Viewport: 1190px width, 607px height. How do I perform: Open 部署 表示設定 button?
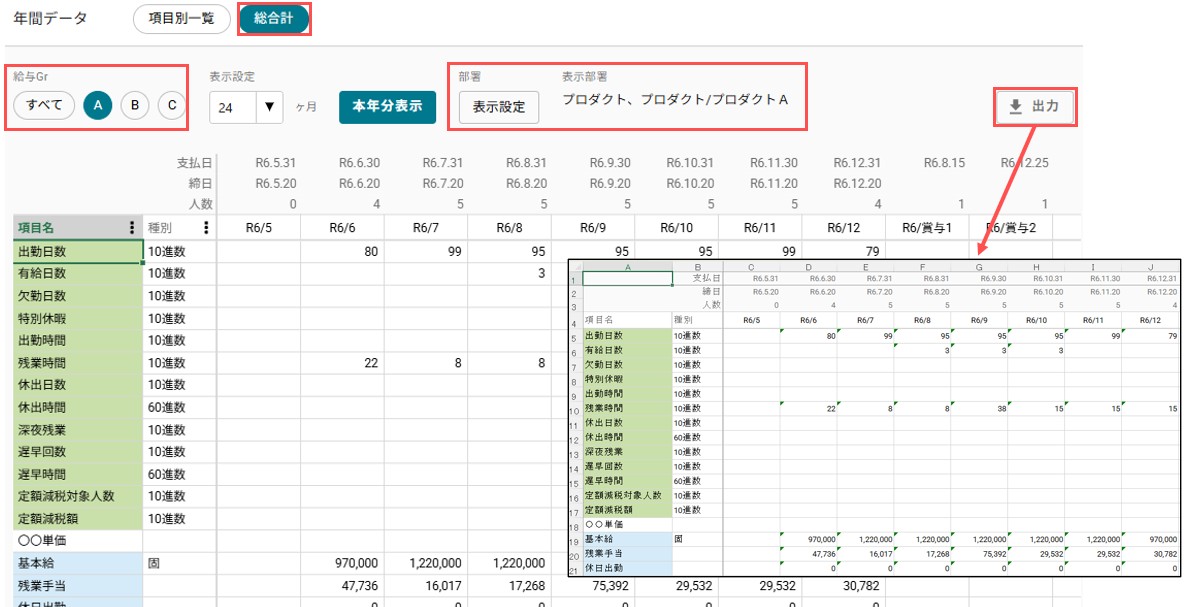(499, 107)
